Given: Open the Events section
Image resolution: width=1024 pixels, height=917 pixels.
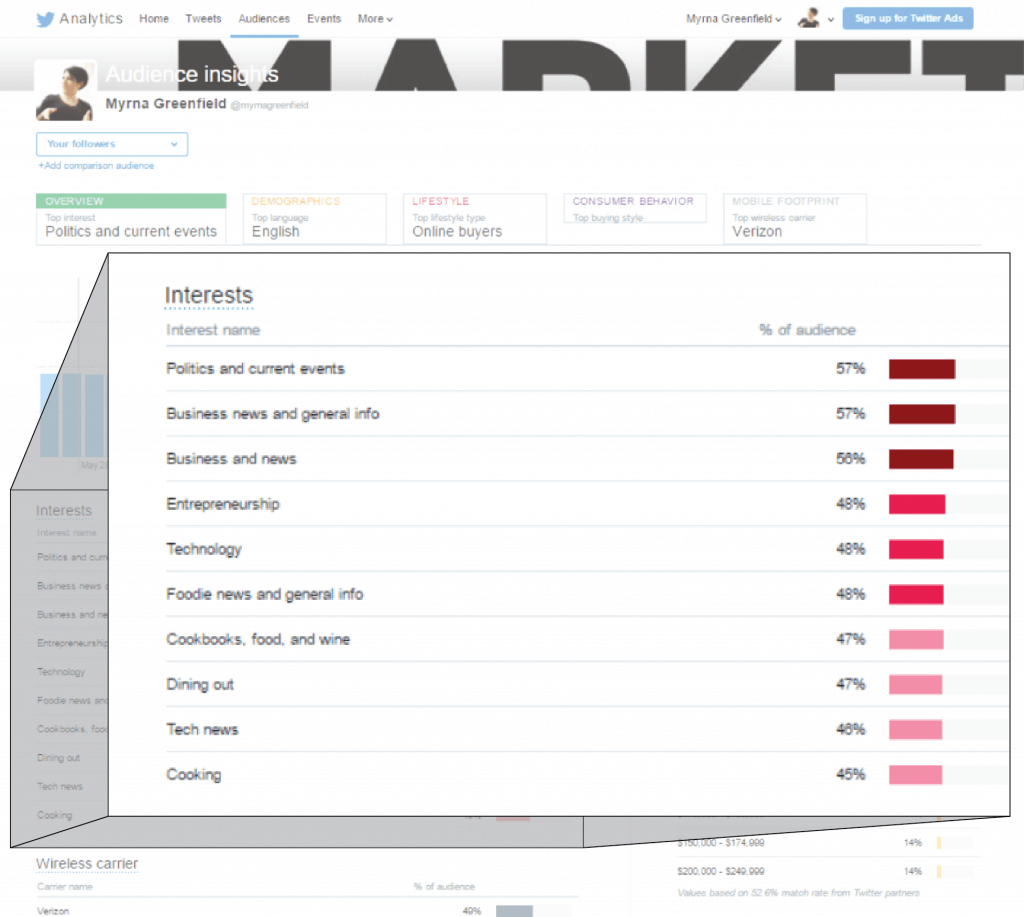Looking at the screenshot, I should pyautogui.click(x=324, y=18).
